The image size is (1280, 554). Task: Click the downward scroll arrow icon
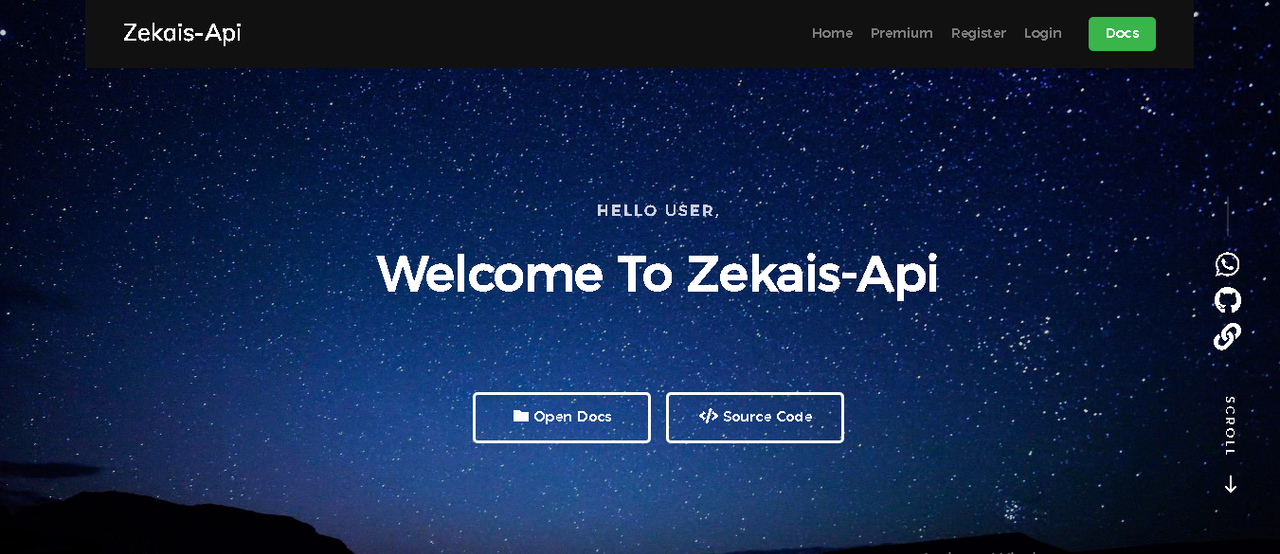point(1230,484)
